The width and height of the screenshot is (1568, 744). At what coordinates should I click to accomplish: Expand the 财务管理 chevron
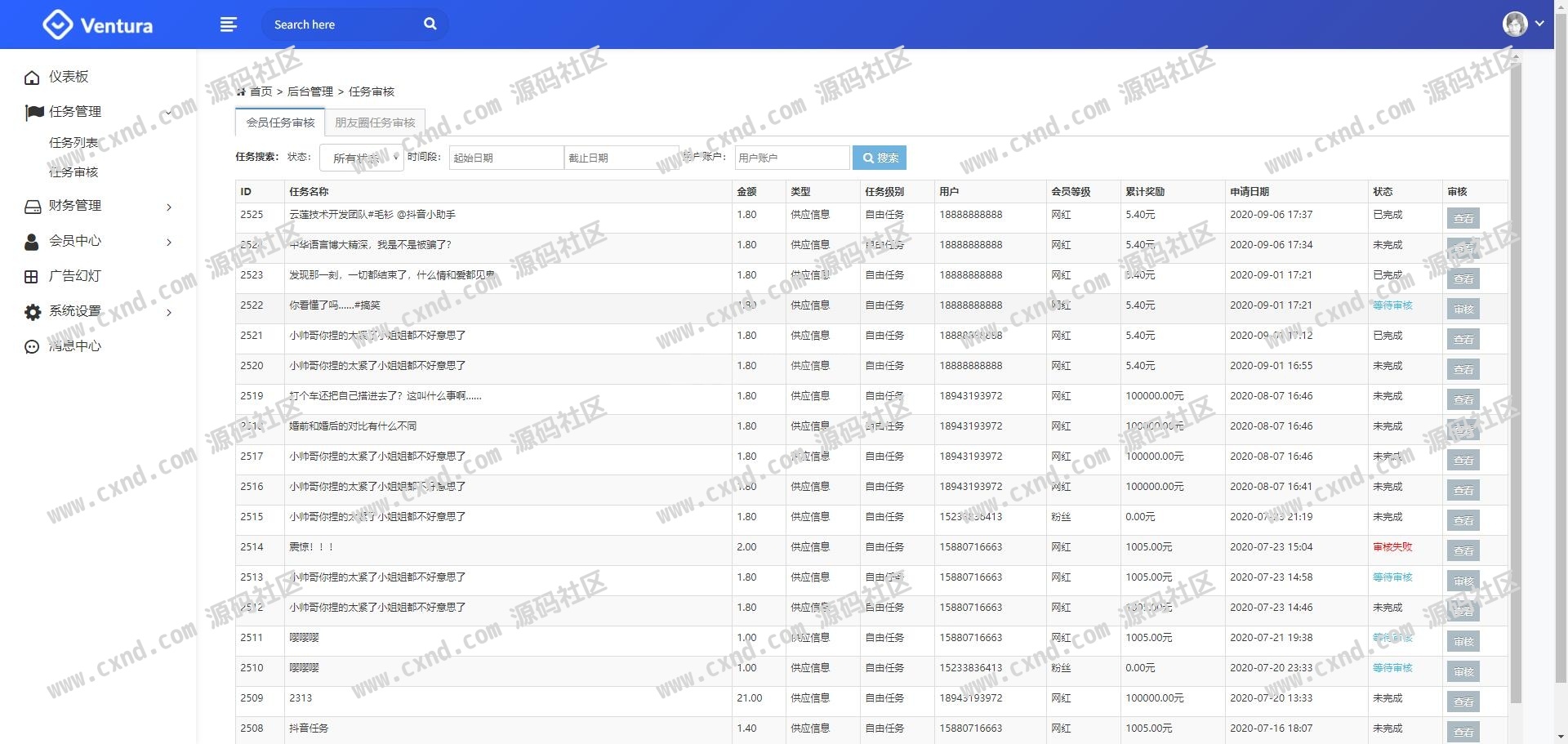click(169, 207)
